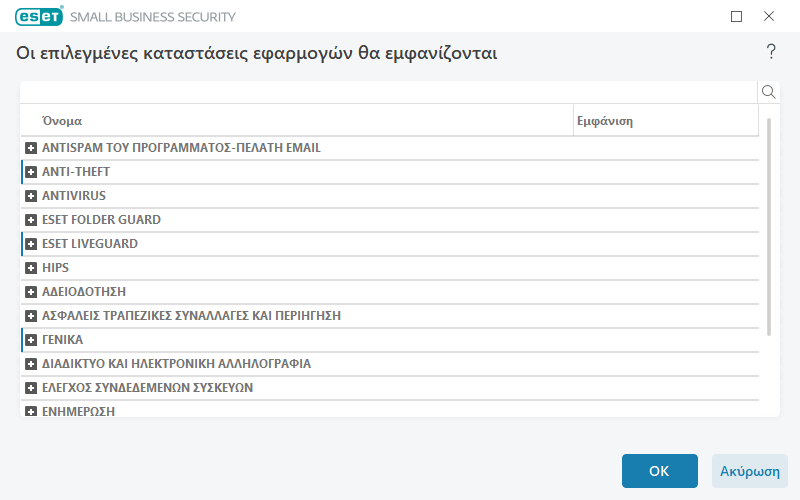The height and width of the screenshot is (500, 800).
Task: Expand the HIPS category
Action: click(31, 268)
